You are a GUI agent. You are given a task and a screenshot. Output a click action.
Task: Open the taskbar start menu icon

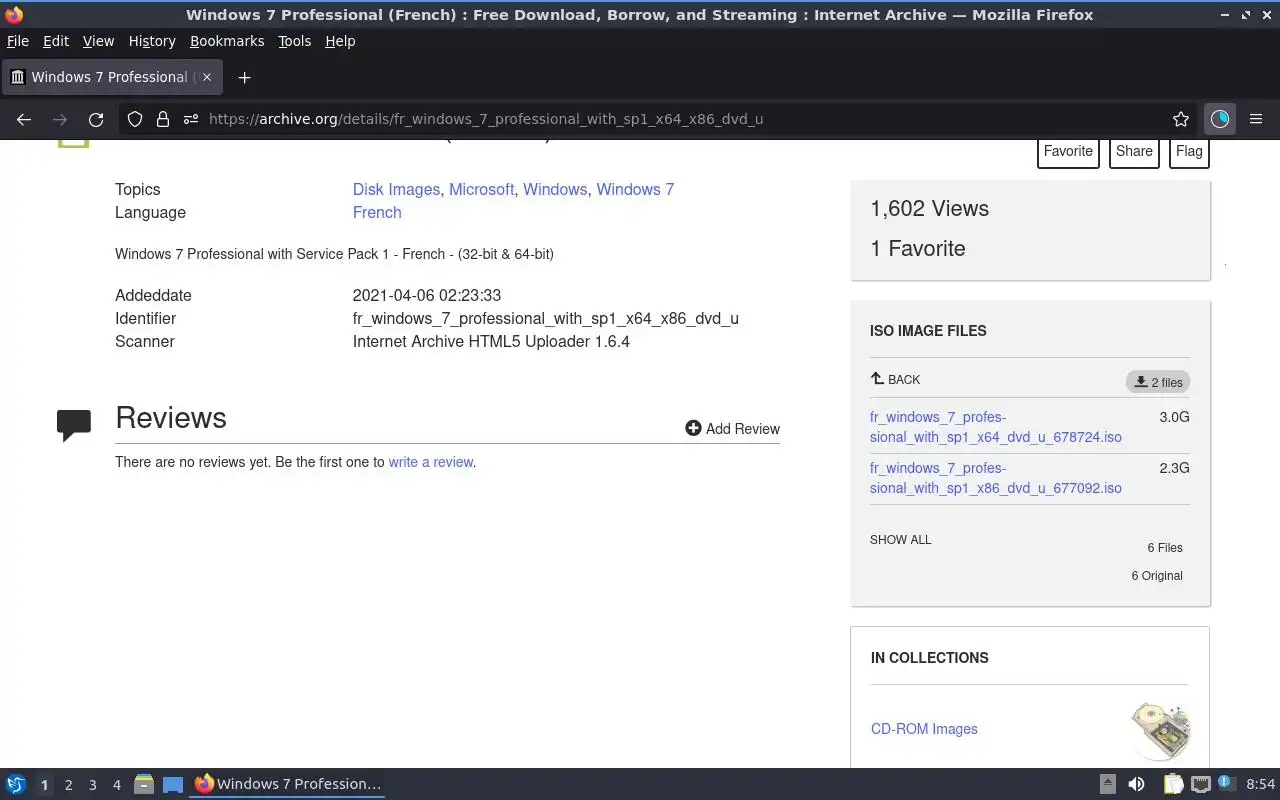click(16, 784)
